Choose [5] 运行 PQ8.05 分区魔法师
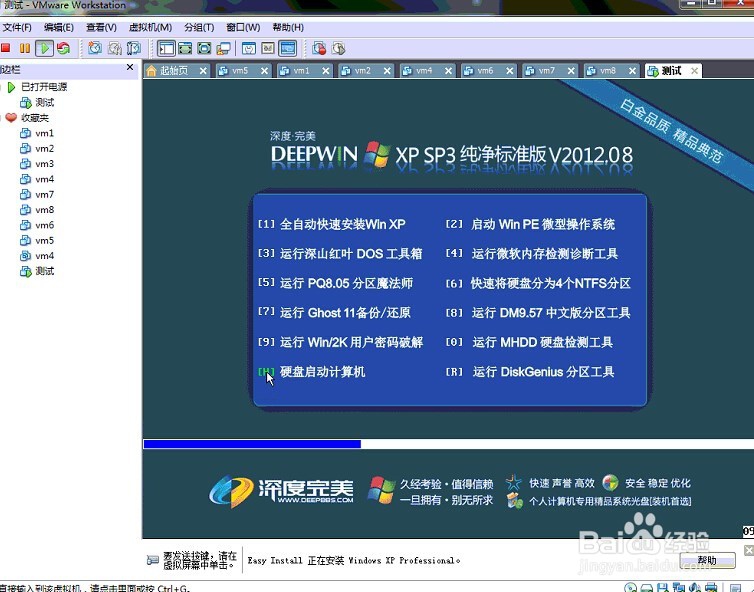 tap(335, 283)
